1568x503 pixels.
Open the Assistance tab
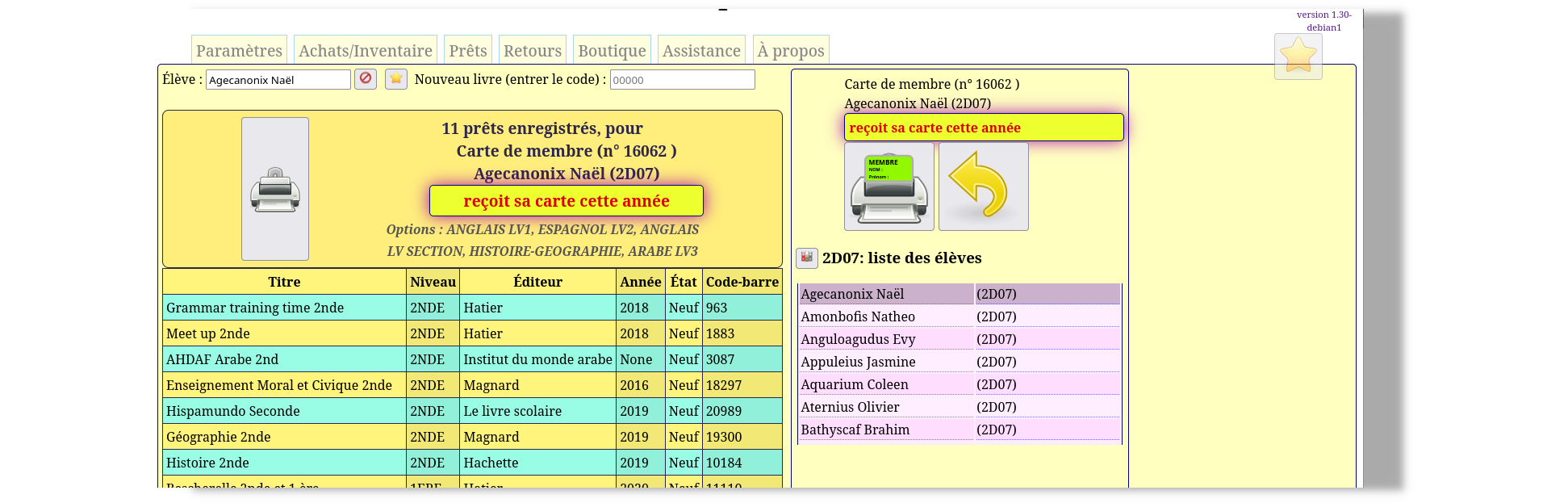coord(701,51)
